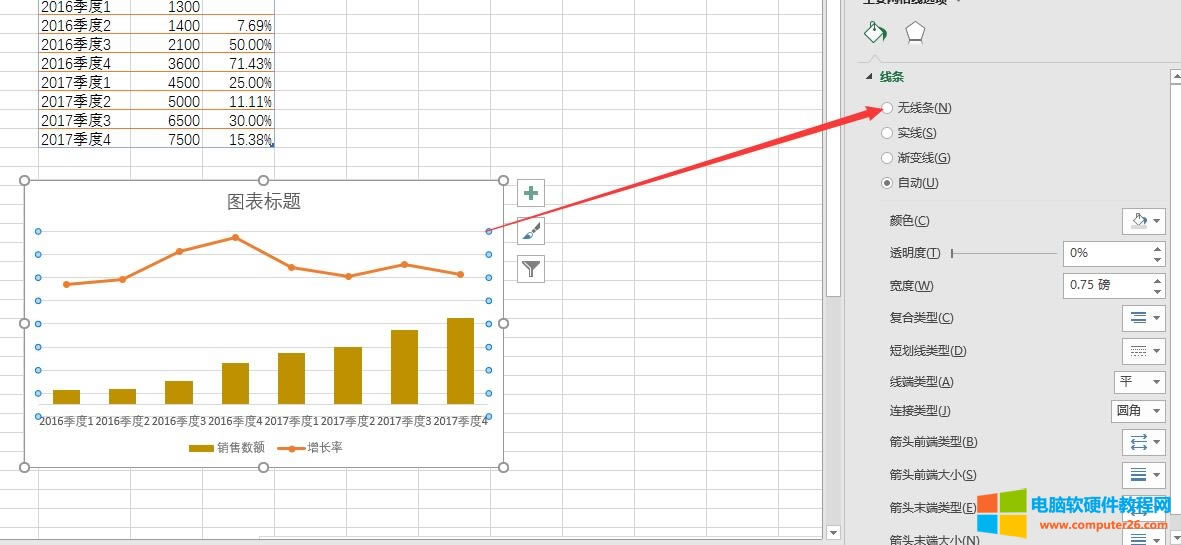Screen dimensions: 1181x545
Task: Decrease the 宽度 value with down arrow
Action: pos(1158,292)
